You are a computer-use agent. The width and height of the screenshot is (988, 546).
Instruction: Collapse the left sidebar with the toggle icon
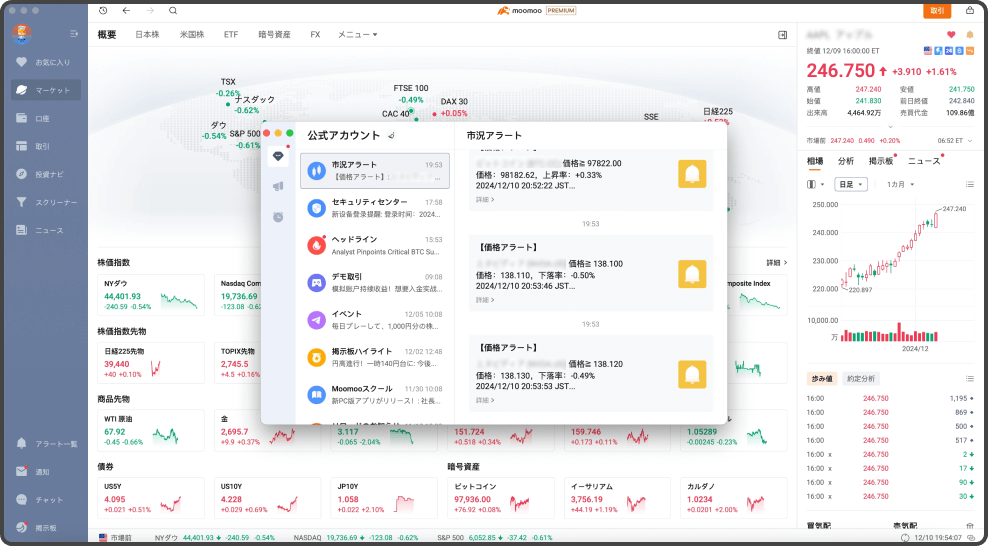click(74, 33)
